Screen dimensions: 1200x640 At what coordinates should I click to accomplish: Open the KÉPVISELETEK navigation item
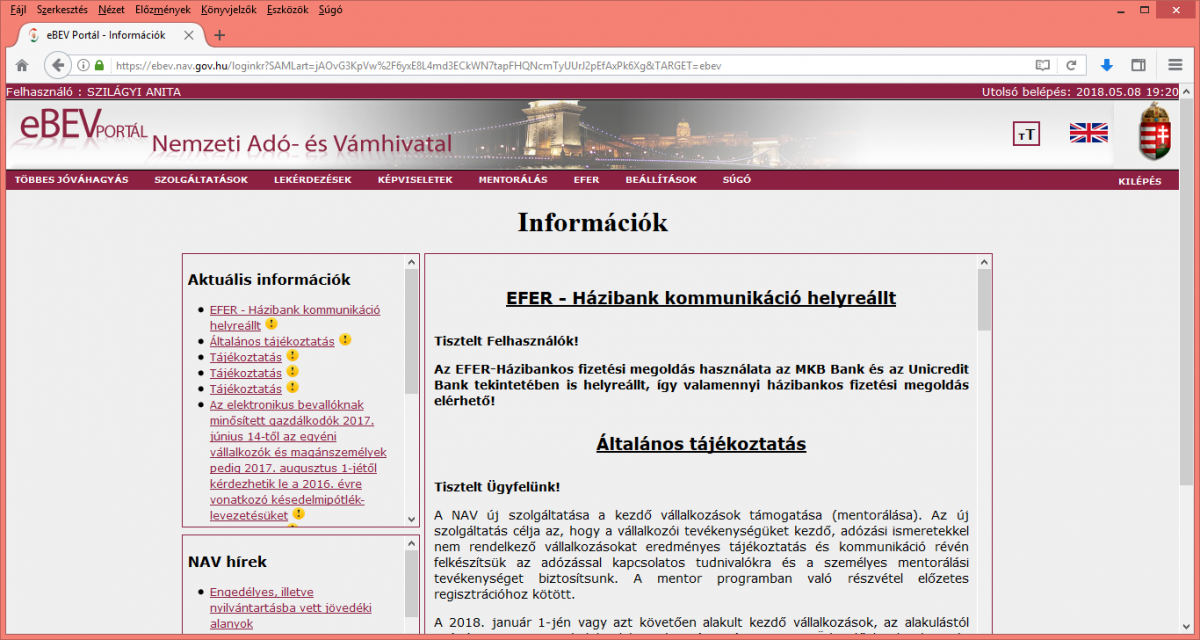[415, 180]
